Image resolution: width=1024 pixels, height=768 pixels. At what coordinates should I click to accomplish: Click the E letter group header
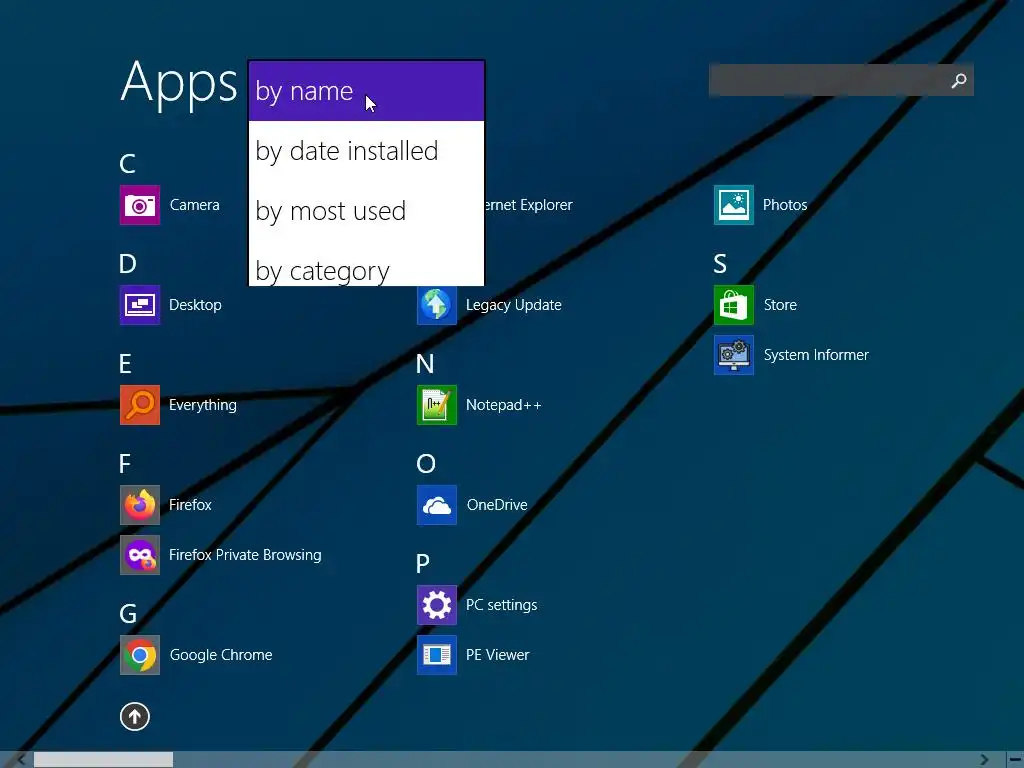pyautogui.click(x=125, y=364)
